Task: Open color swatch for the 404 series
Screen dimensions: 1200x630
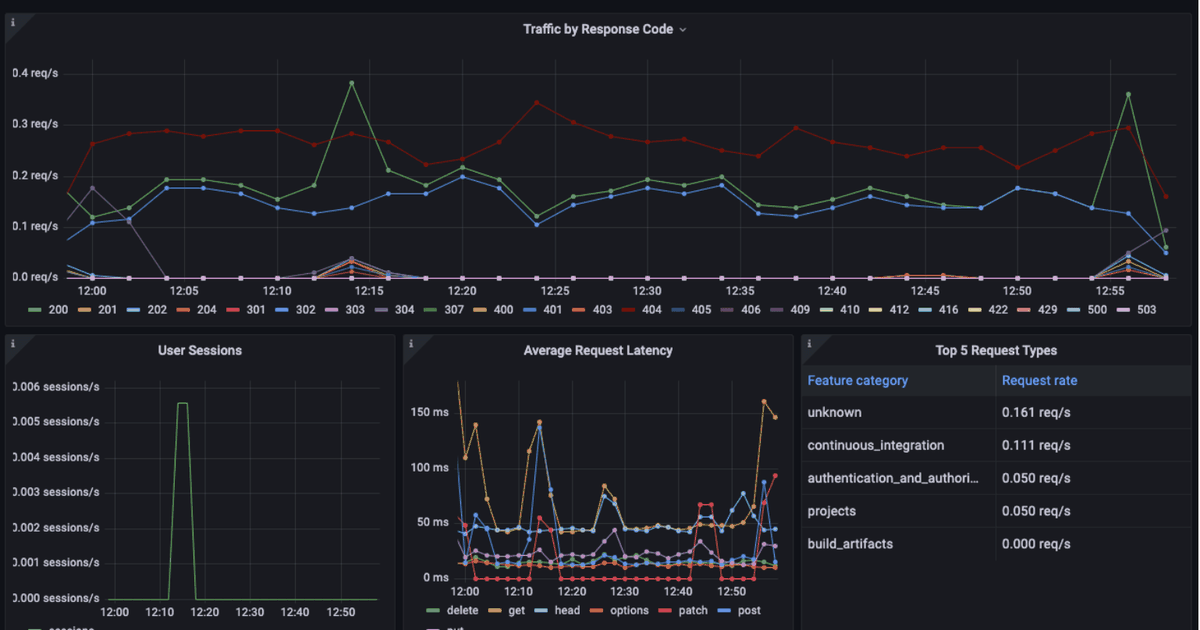Action: point(630,311)
